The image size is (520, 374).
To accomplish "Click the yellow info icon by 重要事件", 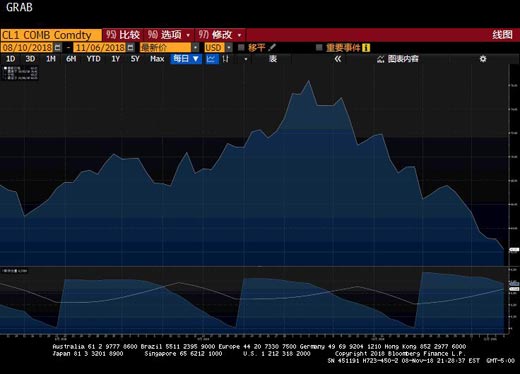I will 366,48.
